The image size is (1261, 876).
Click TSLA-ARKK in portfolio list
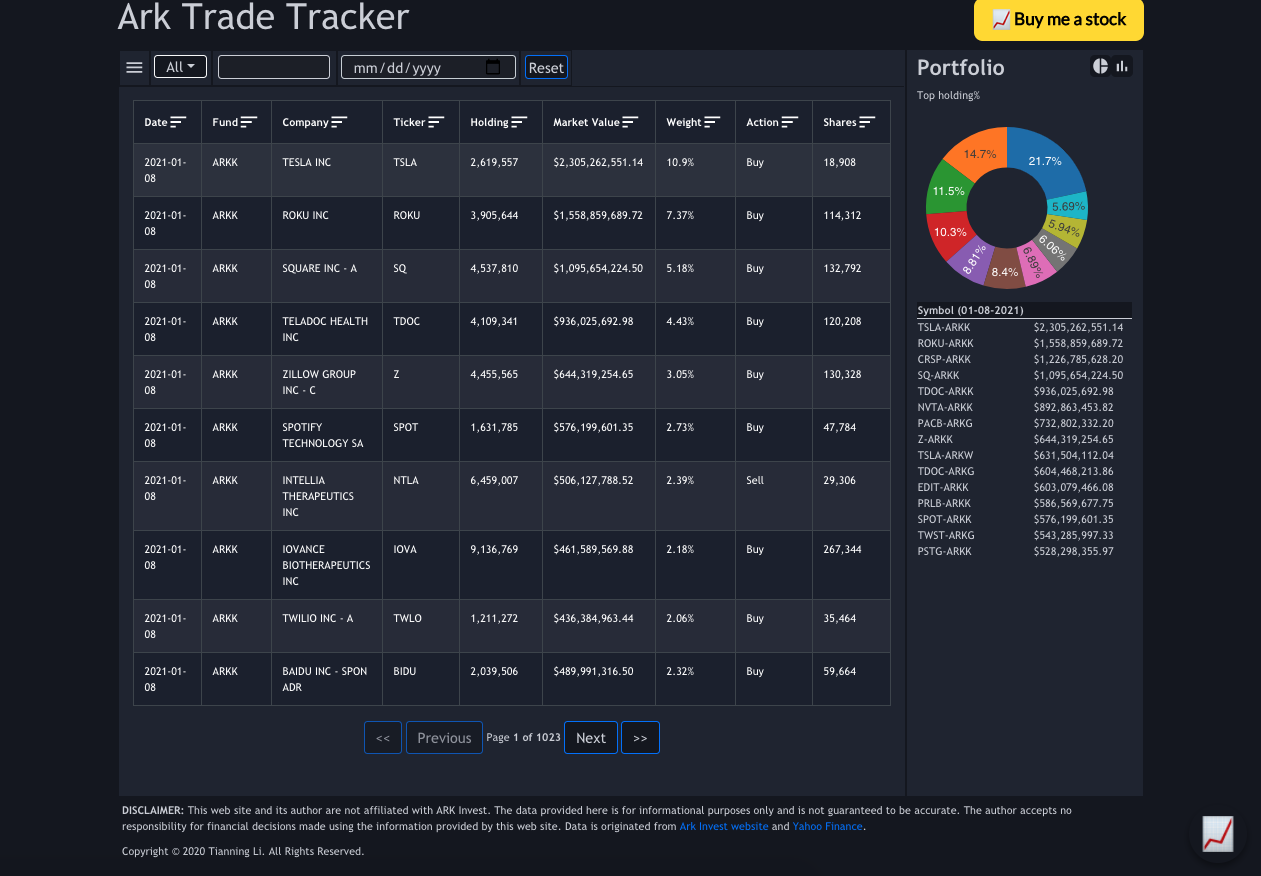(x=944, y=327)
